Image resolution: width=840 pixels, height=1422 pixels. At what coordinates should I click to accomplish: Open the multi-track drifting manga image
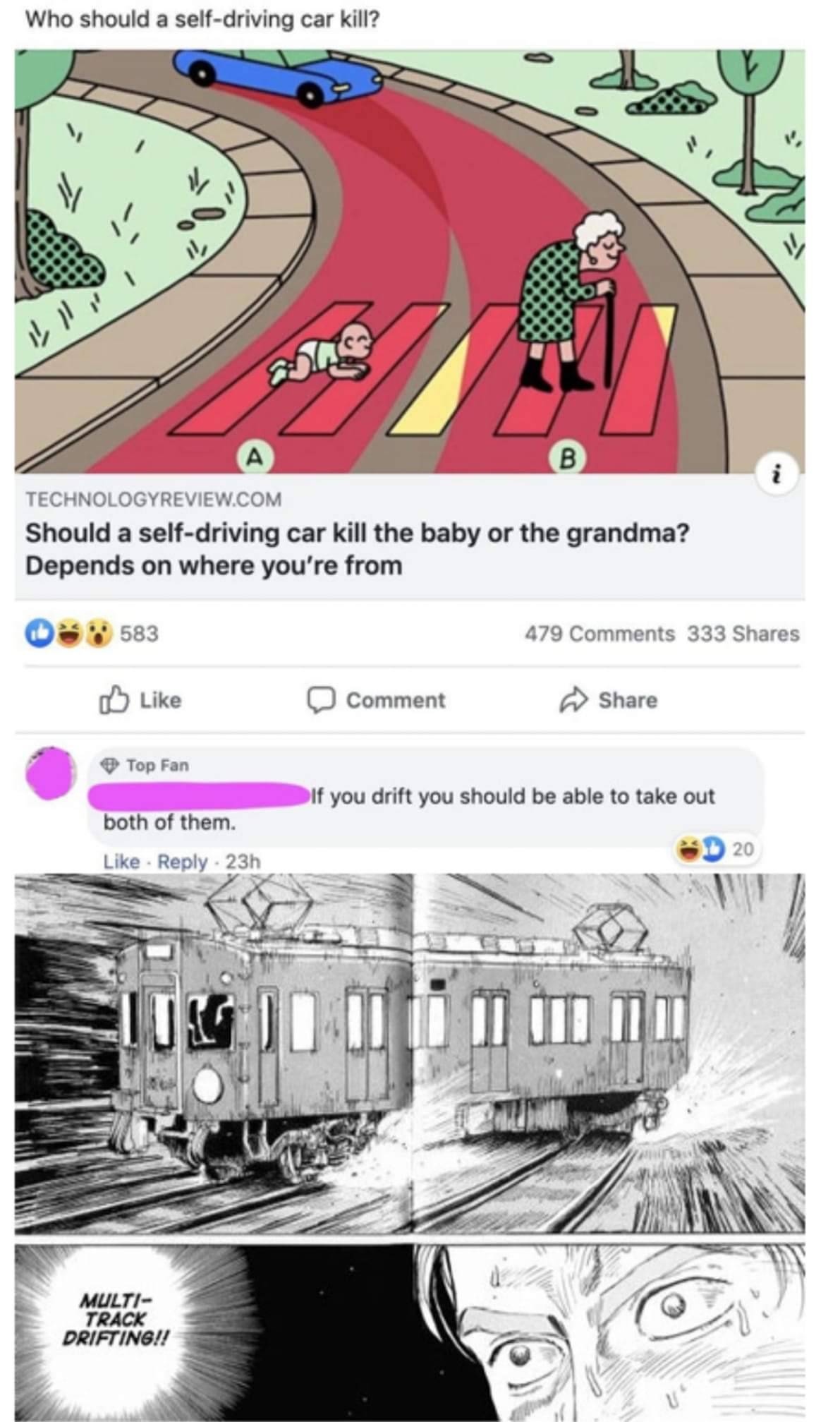click(x=409, y=1147)
